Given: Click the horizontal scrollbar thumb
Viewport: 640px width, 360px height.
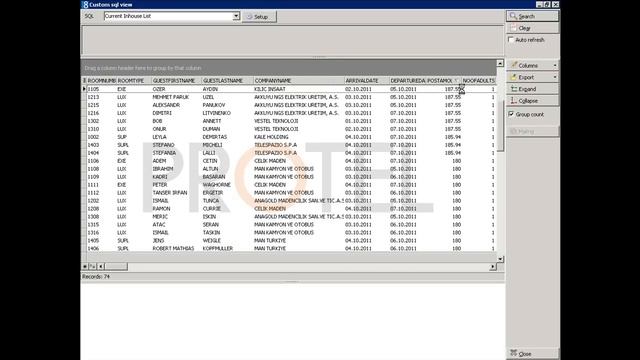Looking at the screenshot, I should click(x=116, y=267).
